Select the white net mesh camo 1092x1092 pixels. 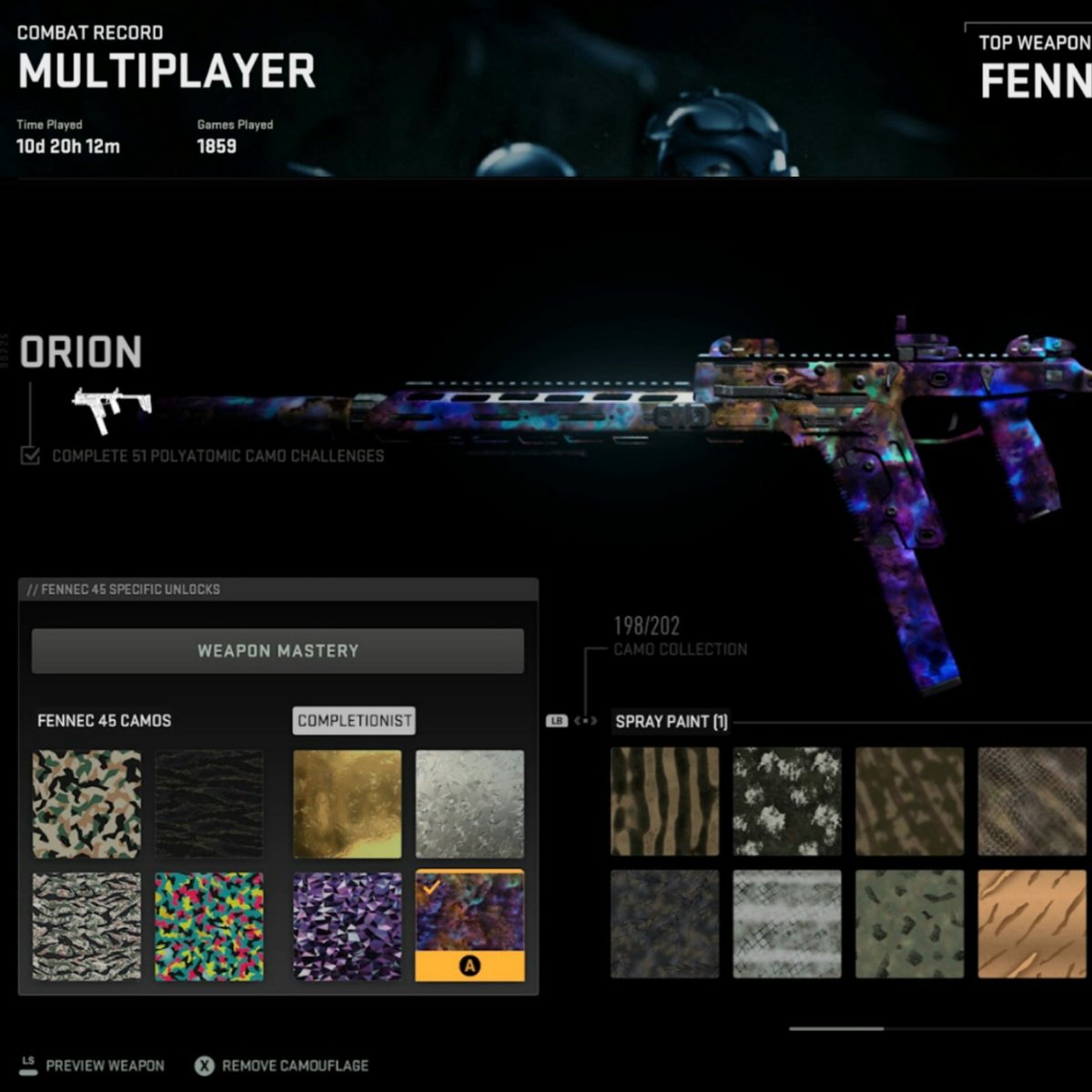(x=787, y=924)
